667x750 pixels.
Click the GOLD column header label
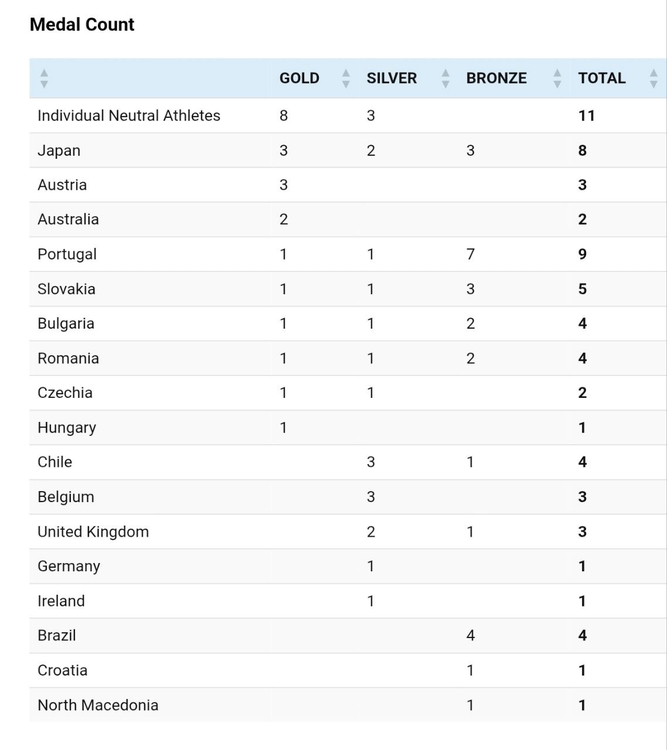point(299,78)
